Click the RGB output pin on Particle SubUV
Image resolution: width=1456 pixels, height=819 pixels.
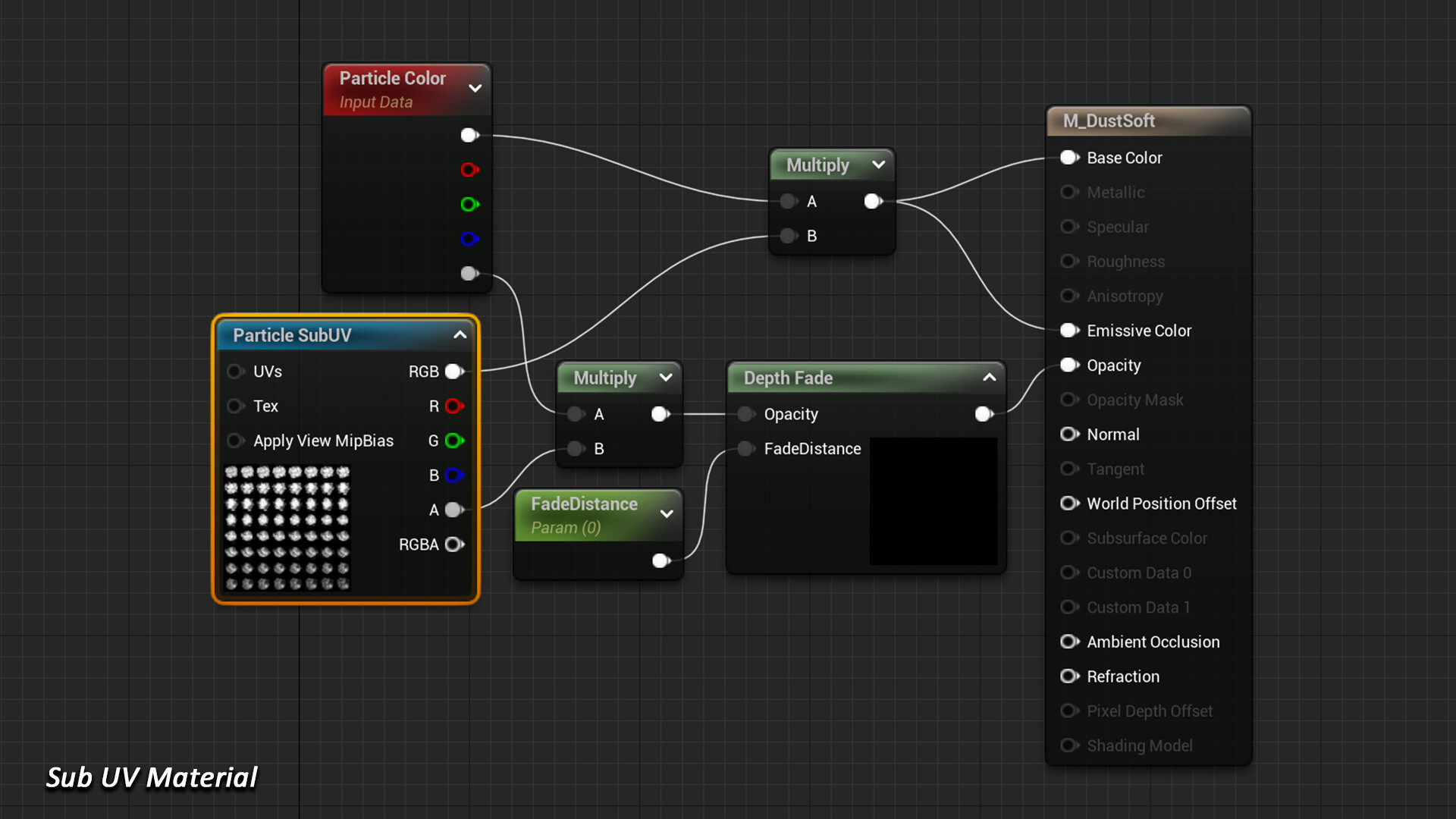point(454,372)
